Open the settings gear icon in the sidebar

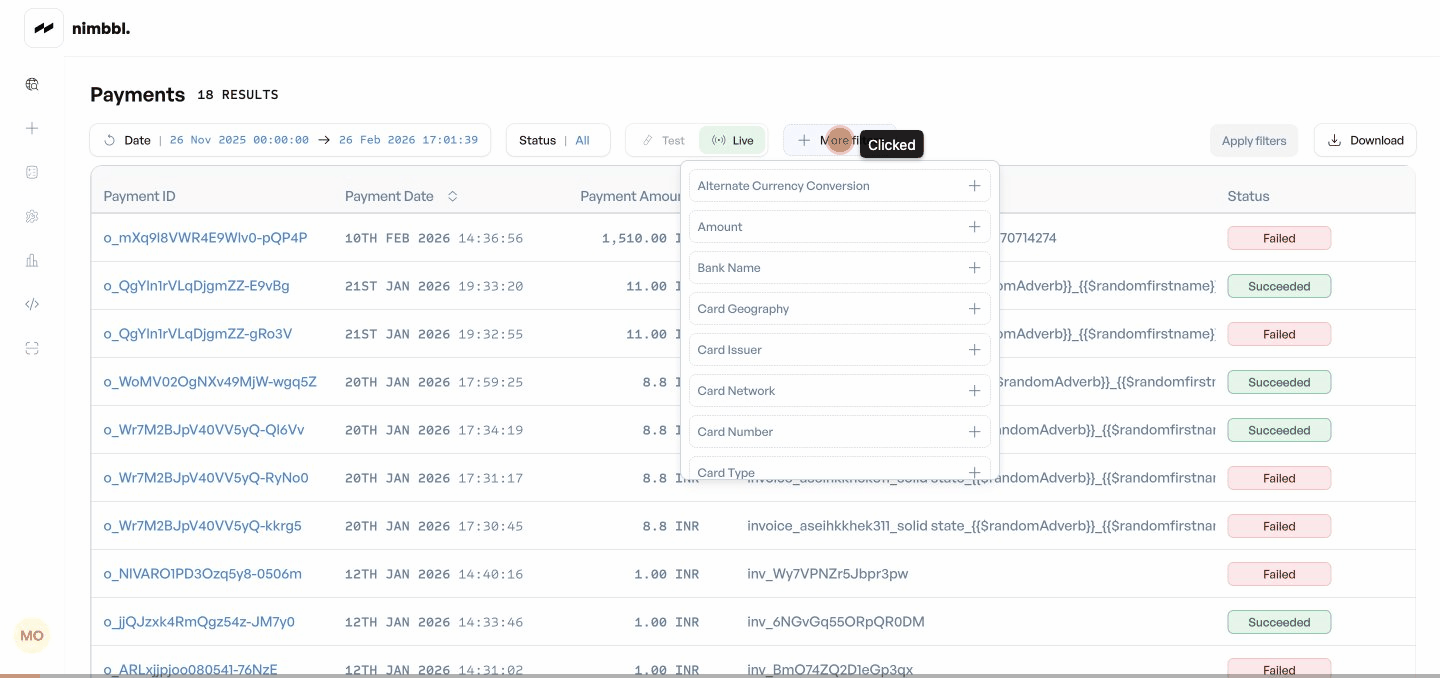[x=31, y=216]
